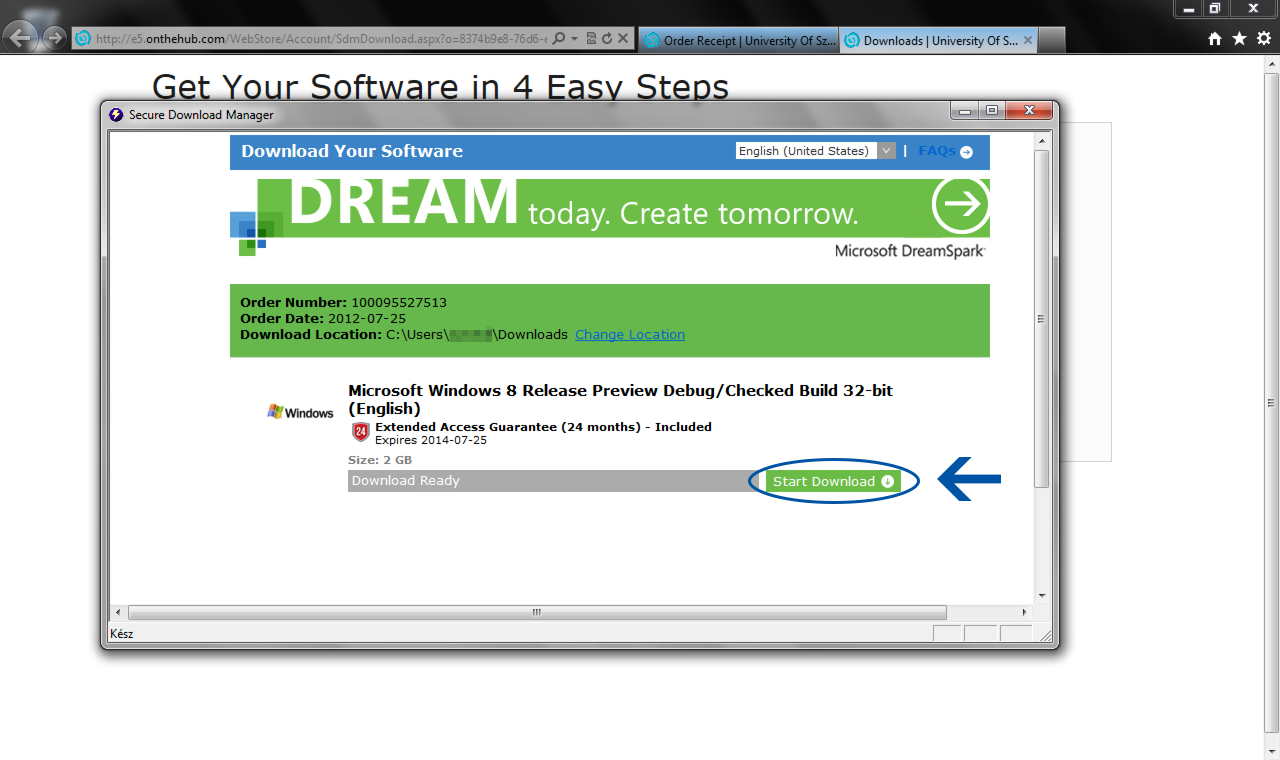Click the red Extended Access Guarantee shield icon
1280x760 pixels.
(x=361, y=432)
